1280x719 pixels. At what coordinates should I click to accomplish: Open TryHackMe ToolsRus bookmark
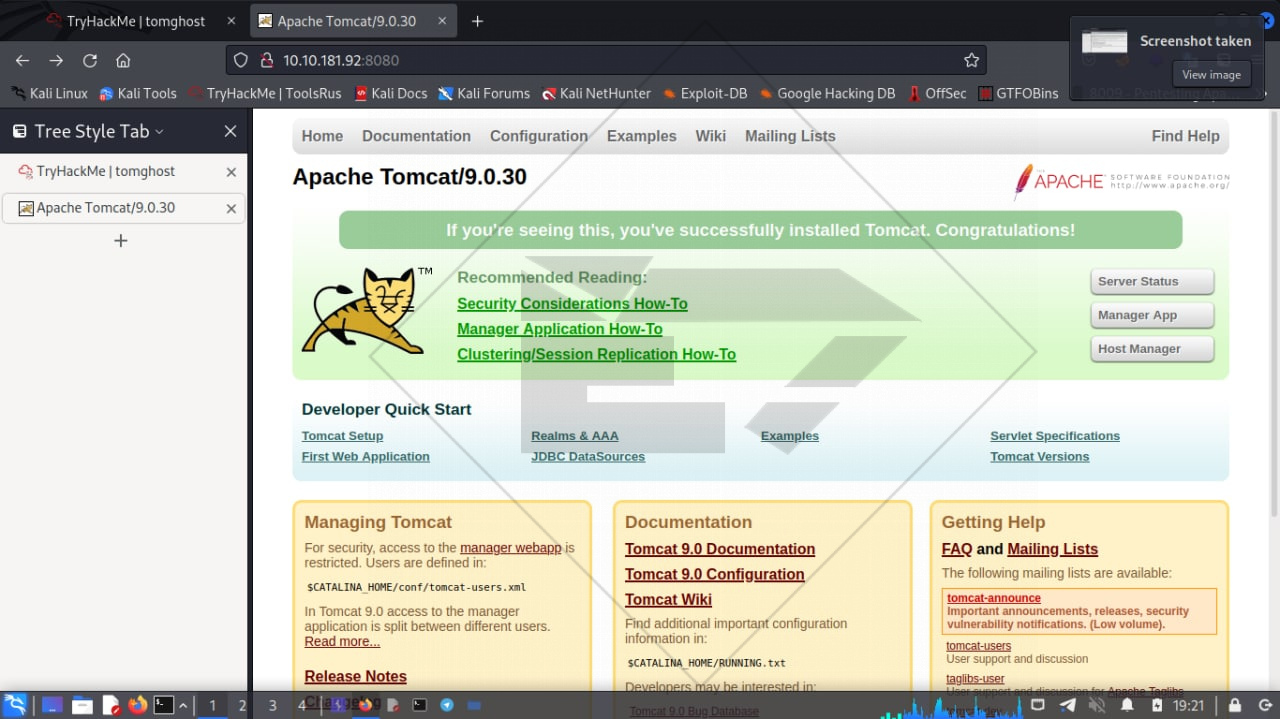click(x=264, y=93)
